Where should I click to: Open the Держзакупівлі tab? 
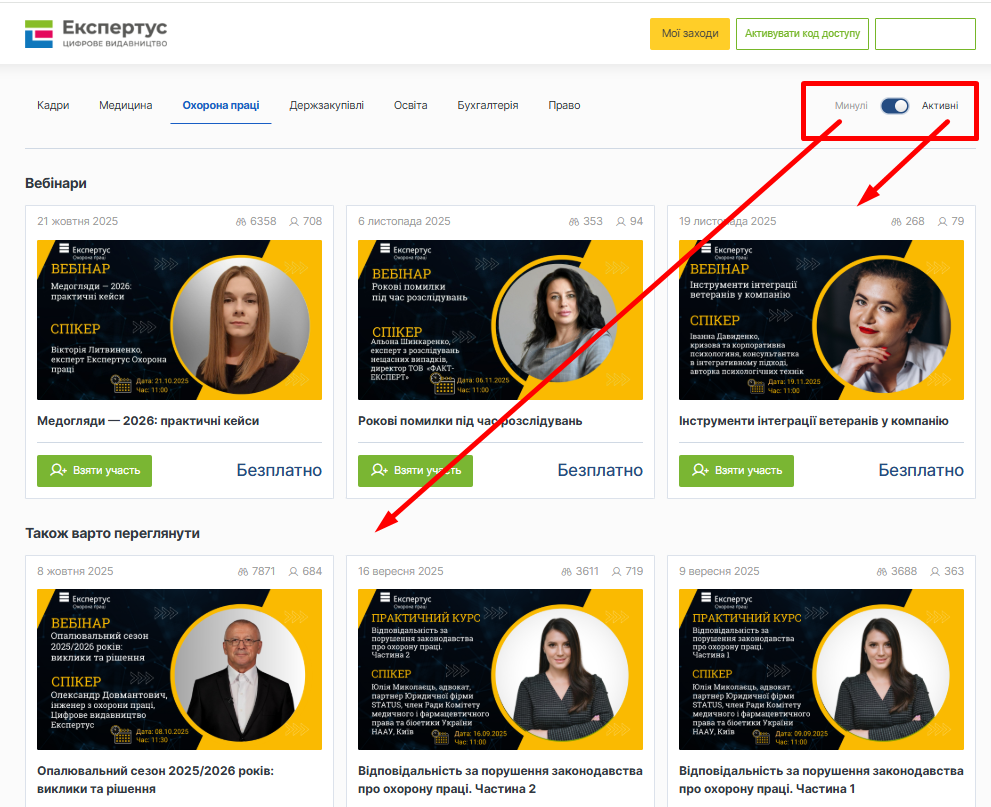pyautogui.click(x=326, y=106)
